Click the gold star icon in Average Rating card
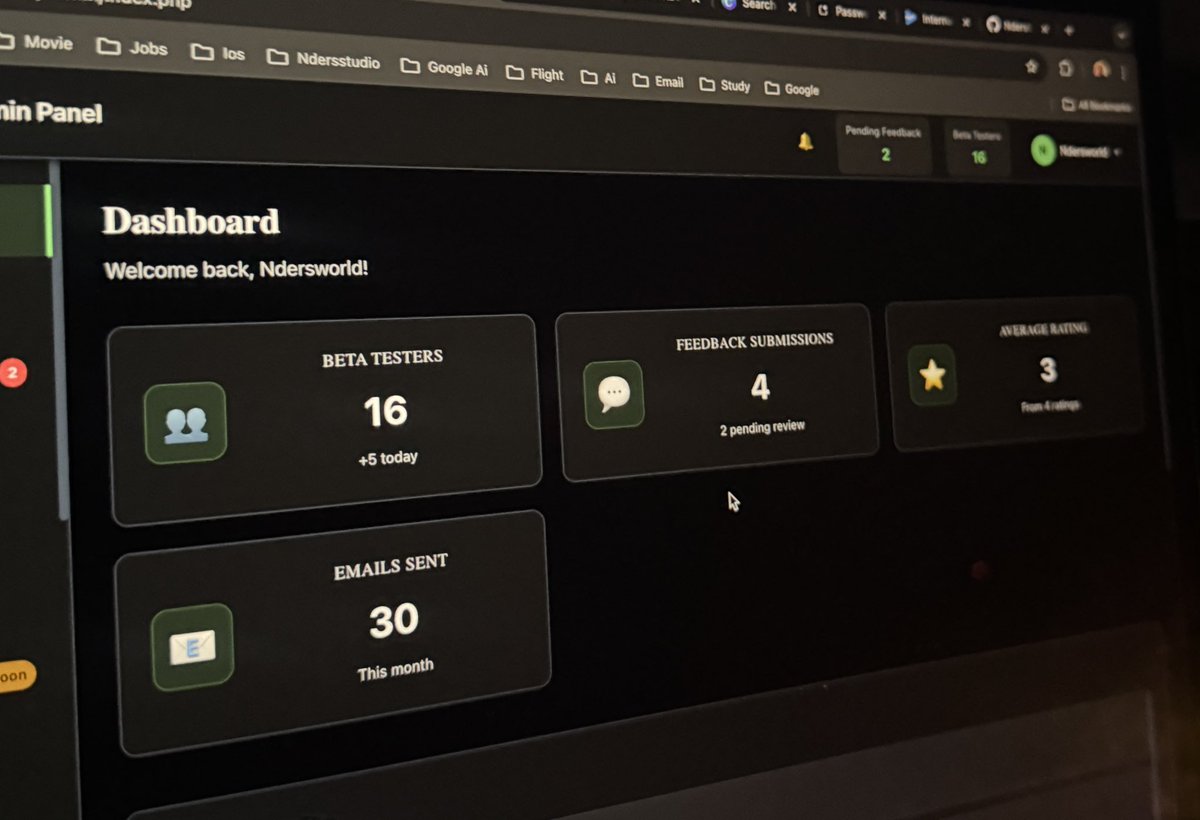Viewport: 1200px width, 820px height. [x=932, y=376]
